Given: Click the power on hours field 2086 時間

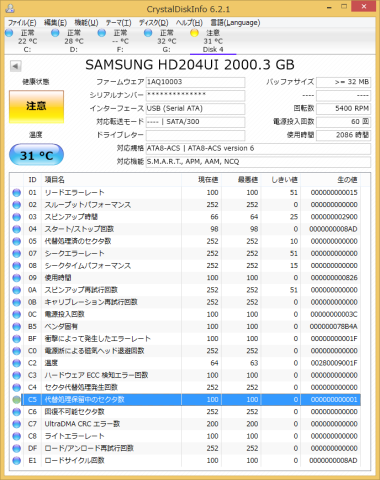Looking at the screenshot, I should [343, 135].
